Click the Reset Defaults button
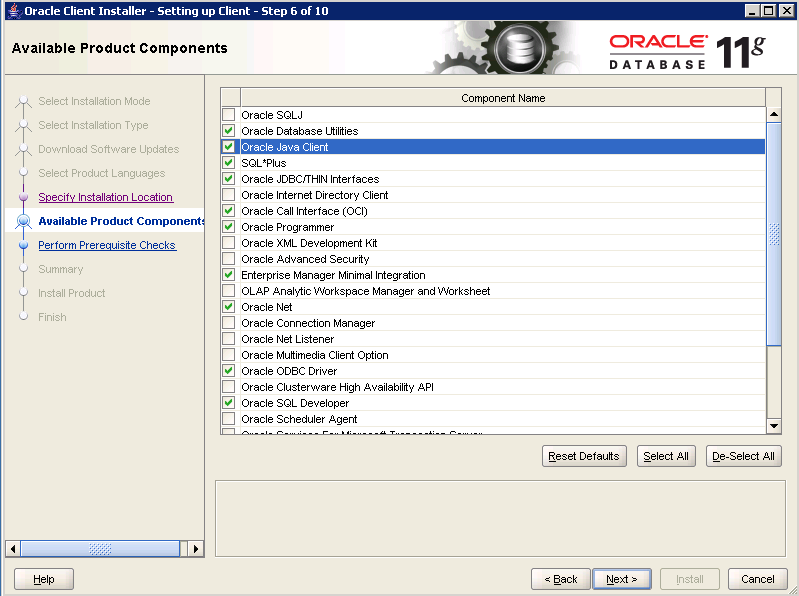This screenshot has width=799, height=596. tap(584, 456)
